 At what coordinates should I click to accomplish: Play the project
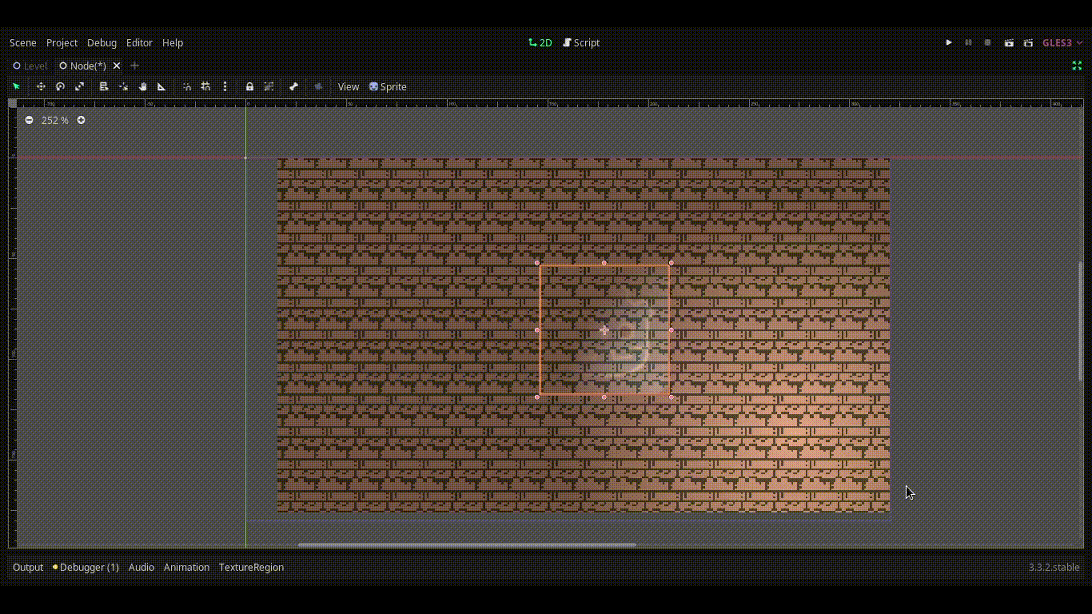click(949, 43)
